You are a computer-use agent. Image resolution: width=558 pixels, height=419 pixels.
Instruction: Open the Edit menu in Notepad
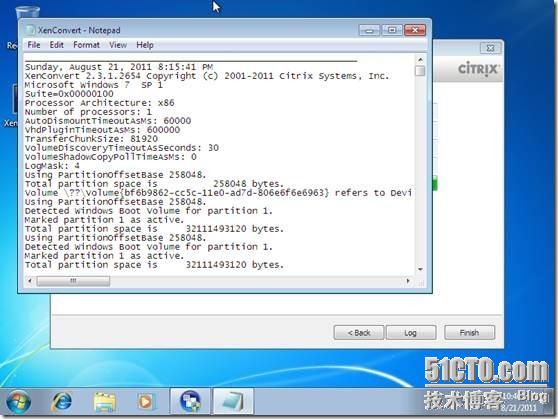coord(57,45)
